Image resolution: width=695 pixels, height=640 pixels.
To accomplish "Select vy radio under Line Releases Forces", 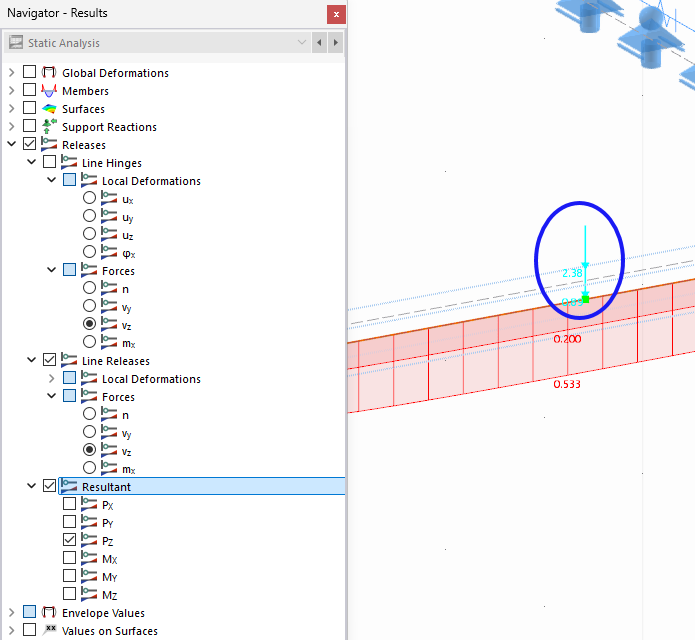I will click(x=90, y=432).
